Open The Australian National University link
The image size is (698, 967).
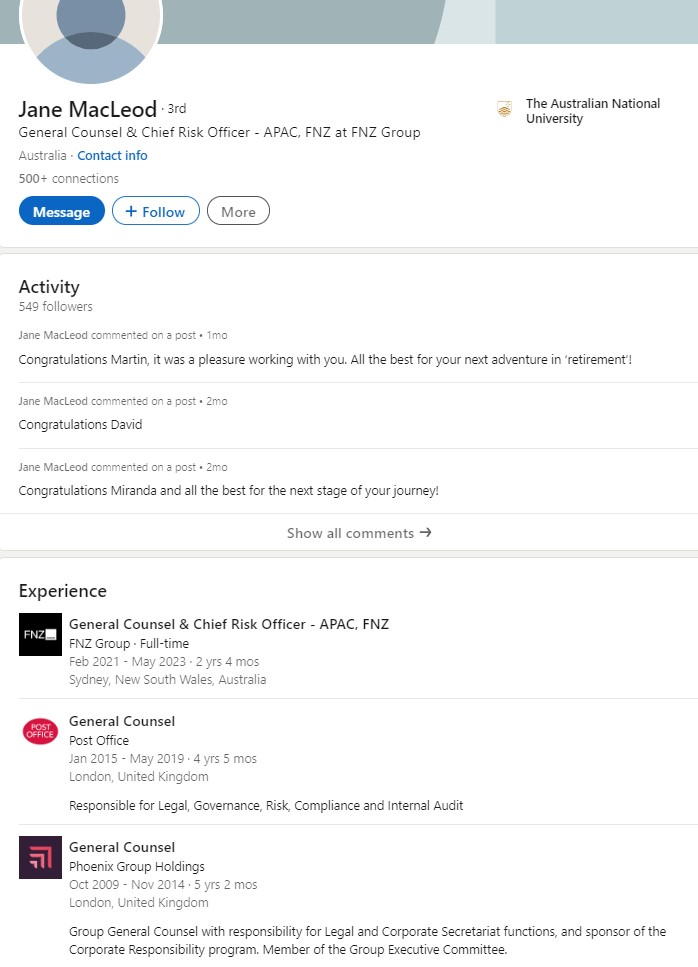593,111
